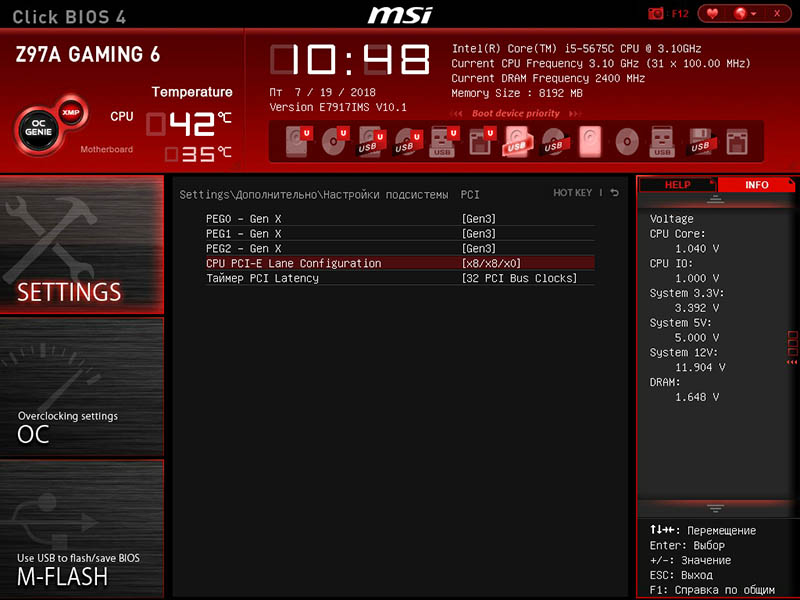
Task: Click the System 3.3V 3.392 V value
Action: (697, 308)
